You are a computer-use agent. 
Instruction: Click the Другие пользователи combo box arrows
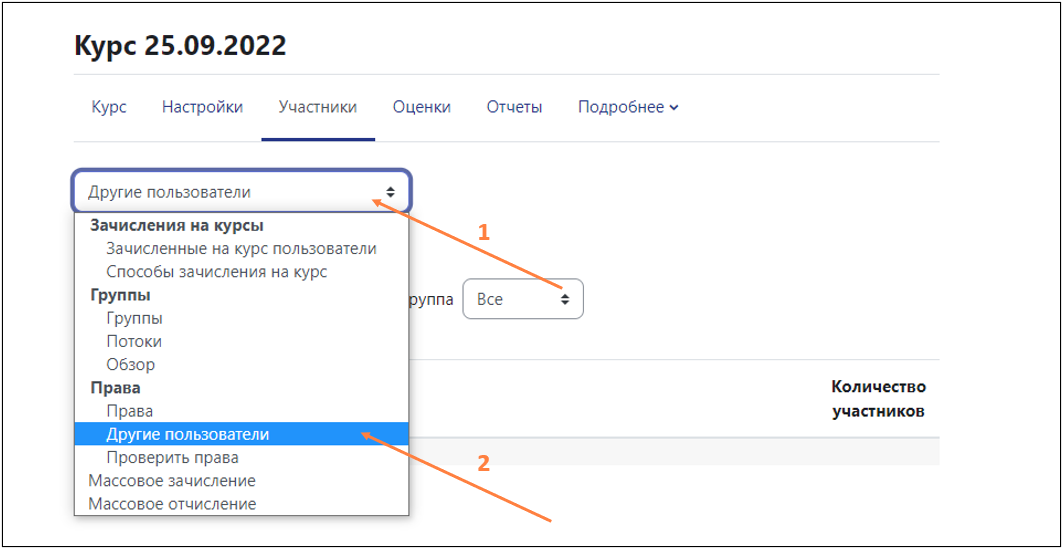(391, 192)
